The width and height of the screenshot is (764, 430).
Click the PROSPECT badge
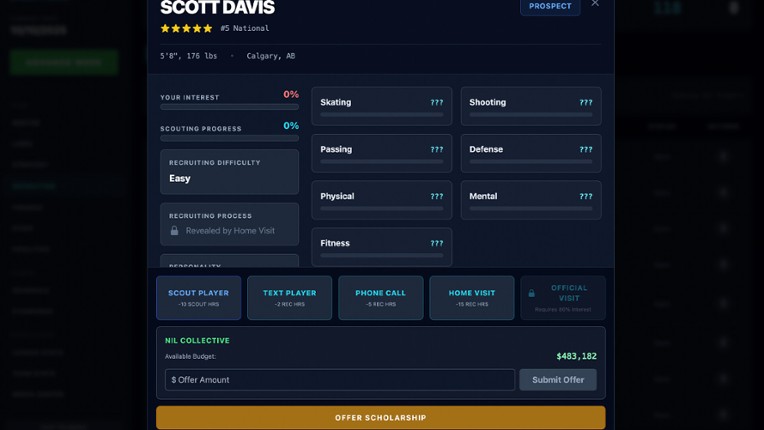[x=549, y=6]
